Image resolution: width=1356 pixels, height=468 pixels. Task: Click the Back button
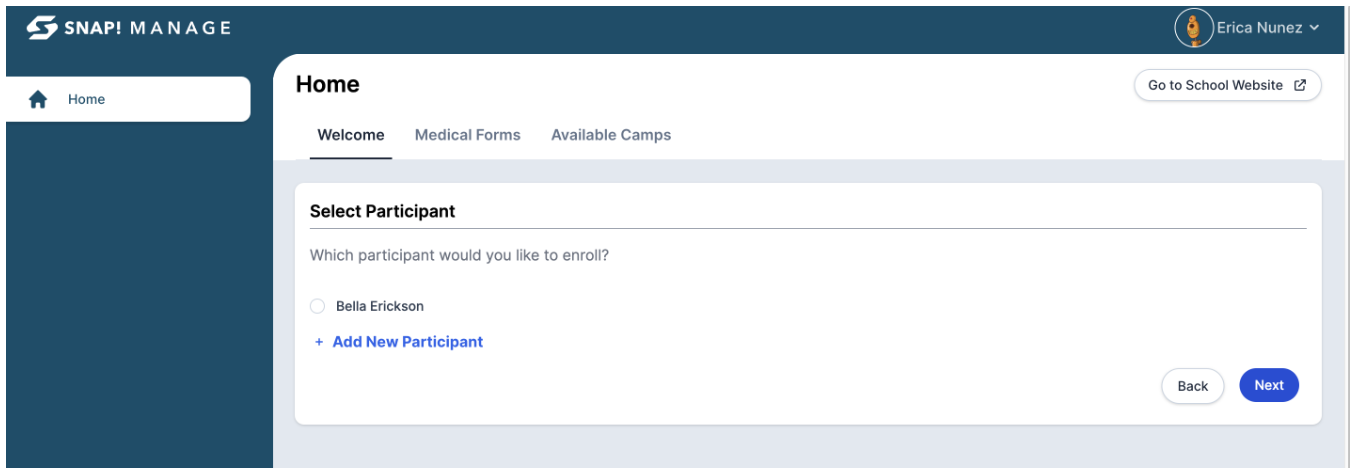coord(1193,386)
